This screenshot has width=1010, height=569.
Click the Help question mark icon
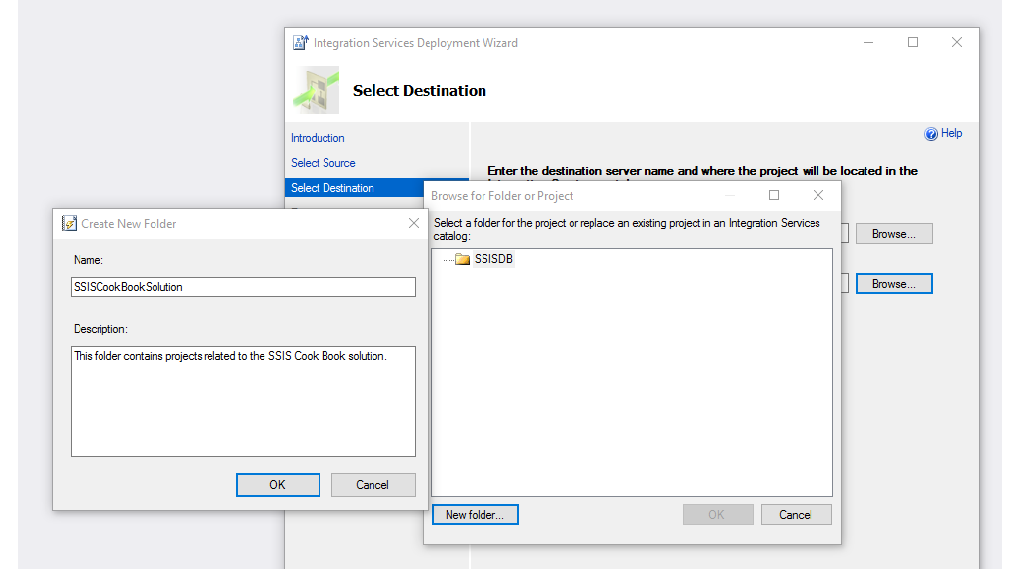(931, 134)
